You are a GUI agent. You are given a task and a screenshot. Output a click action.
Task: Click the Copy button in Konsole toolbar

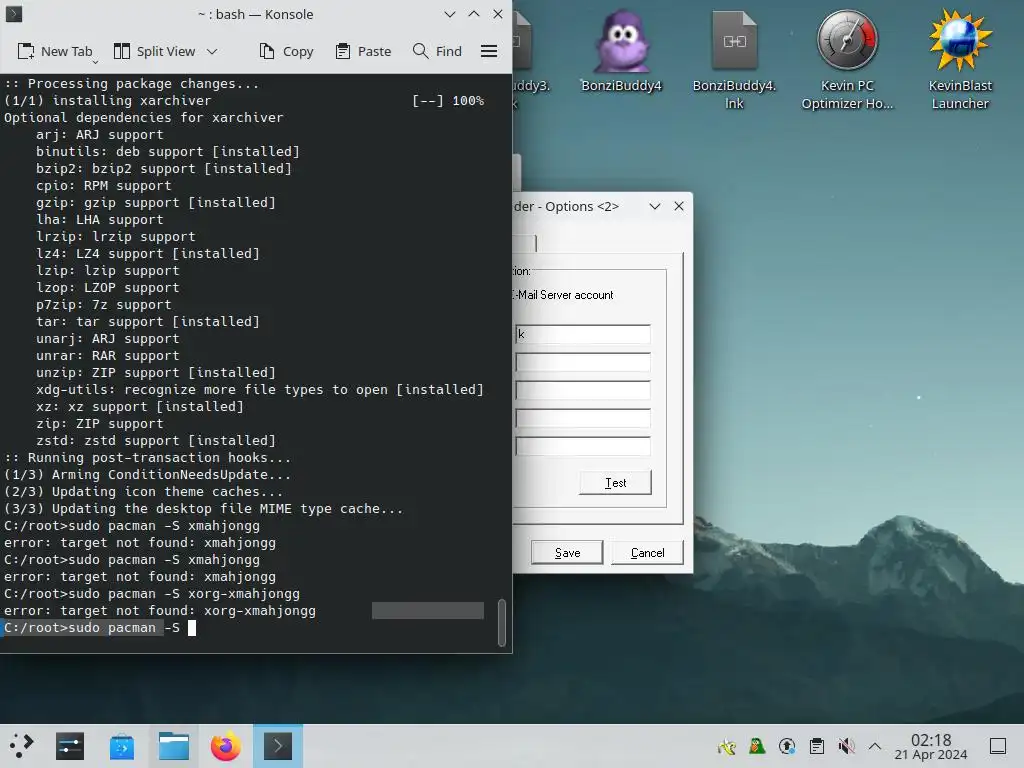pos(286,51)
